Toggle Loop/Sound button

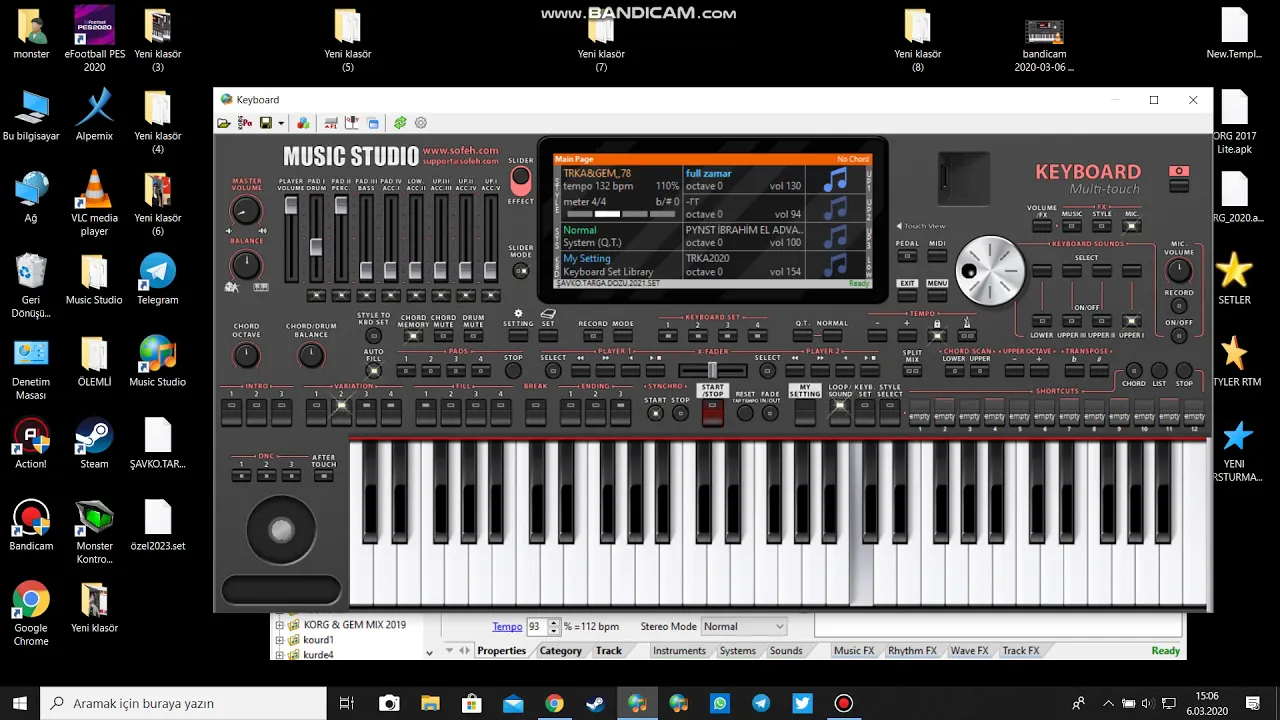[x=839, y=411]
